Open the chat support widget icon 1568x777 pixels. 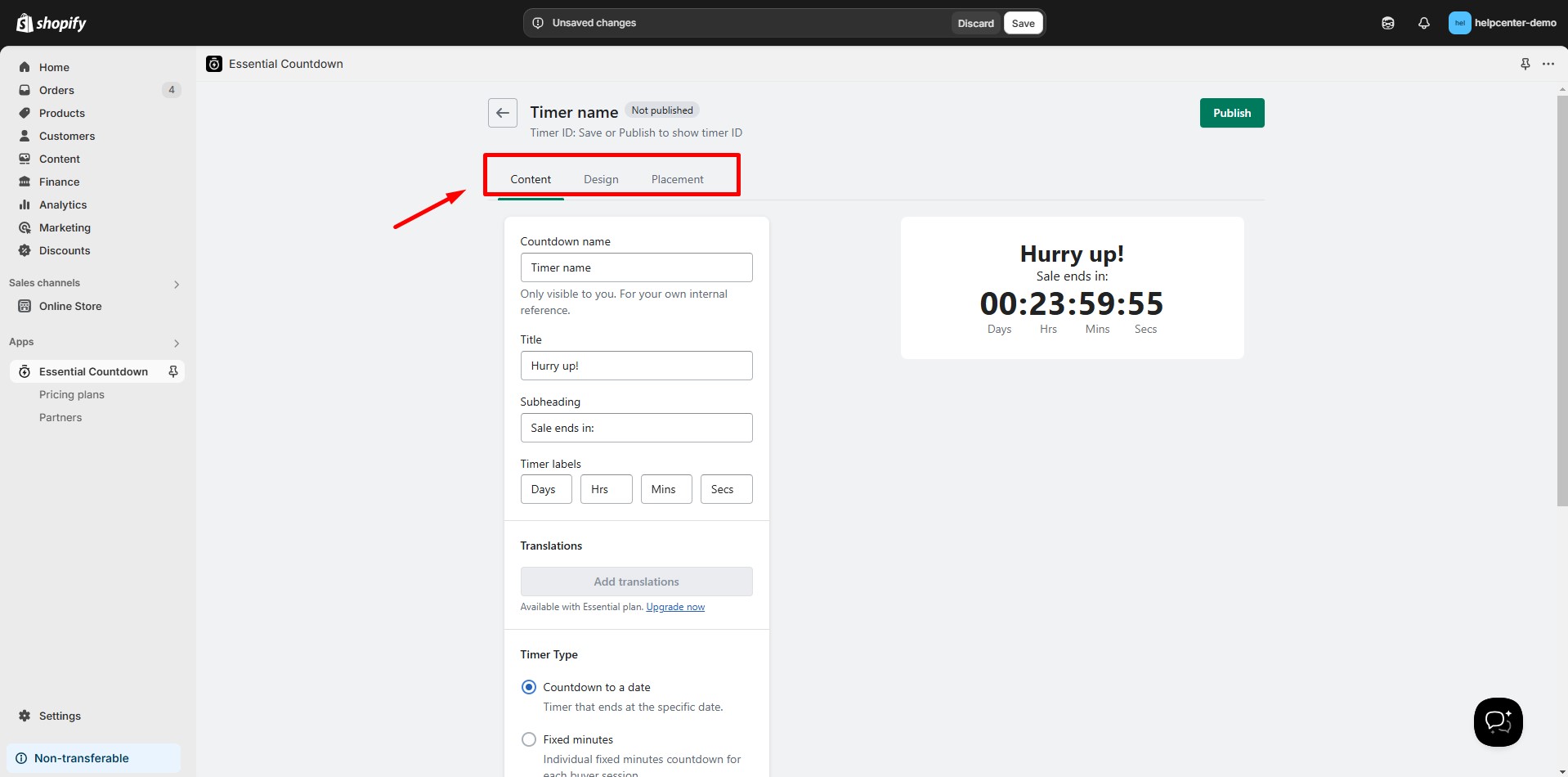[1497, 721]
